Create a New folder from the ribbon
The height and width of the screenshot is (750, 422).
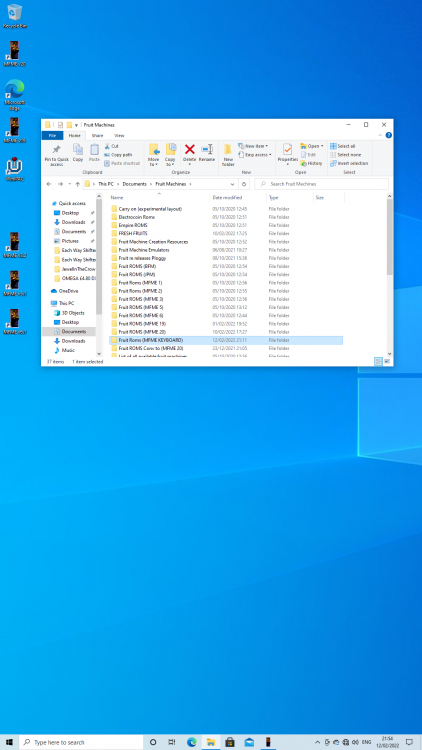pyautogui.click(x=228, y=154)
